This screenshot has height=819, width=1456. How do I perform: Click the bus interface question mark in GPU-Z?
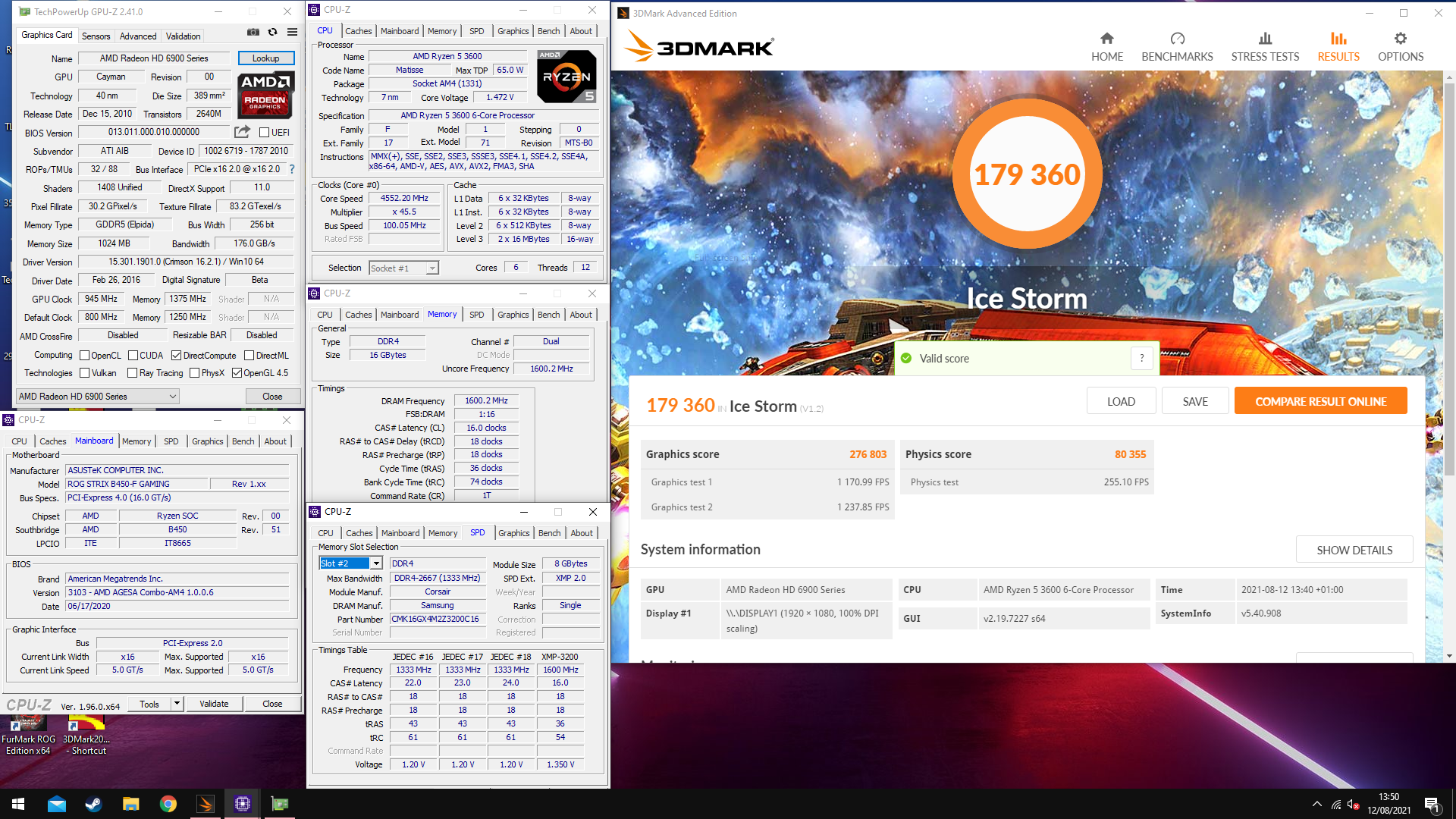click(292, 169)
